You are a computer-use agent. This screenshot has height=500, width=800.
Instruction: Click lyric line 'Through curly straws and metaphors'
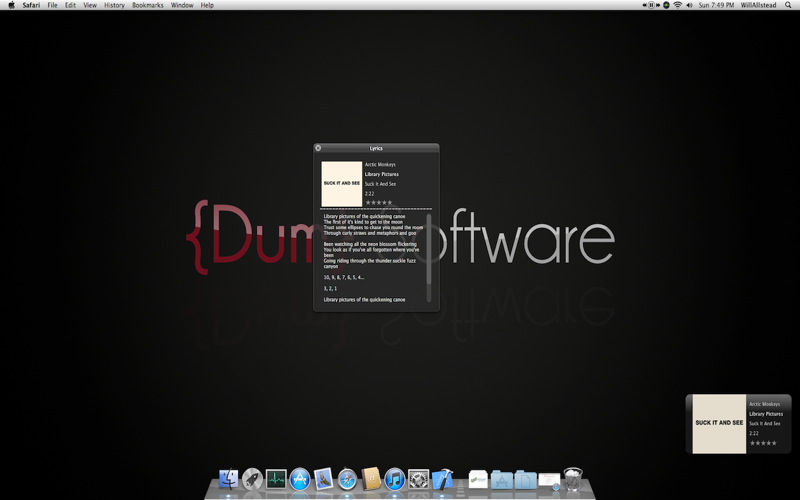click(370, 233)
